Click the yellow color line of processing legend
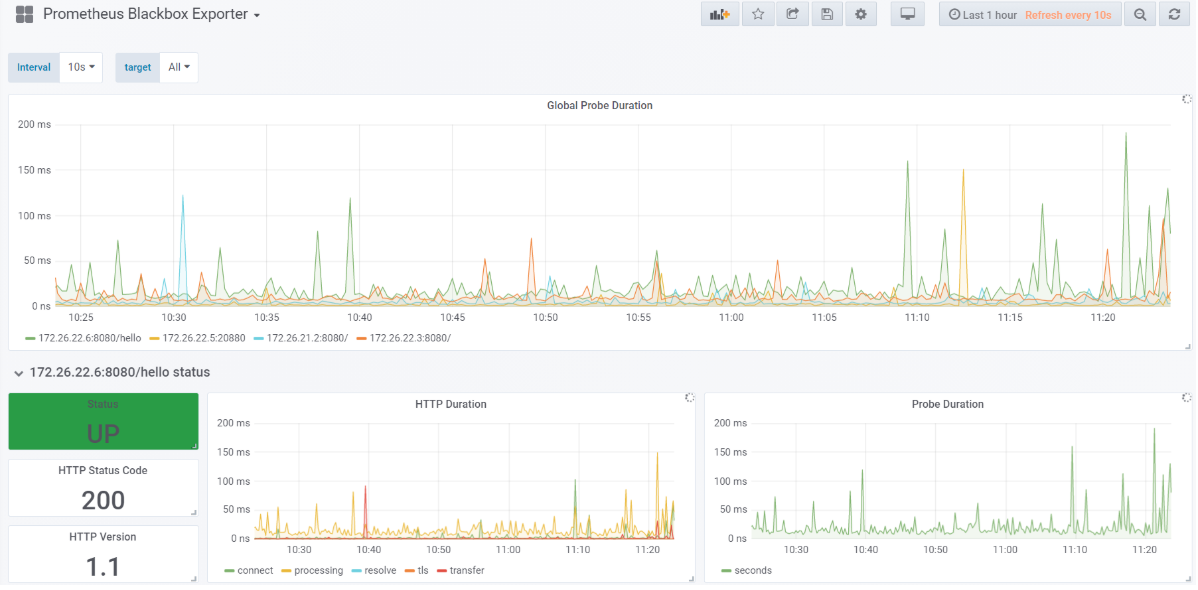The image size is (1198, 590). click(x=286, y=571)
